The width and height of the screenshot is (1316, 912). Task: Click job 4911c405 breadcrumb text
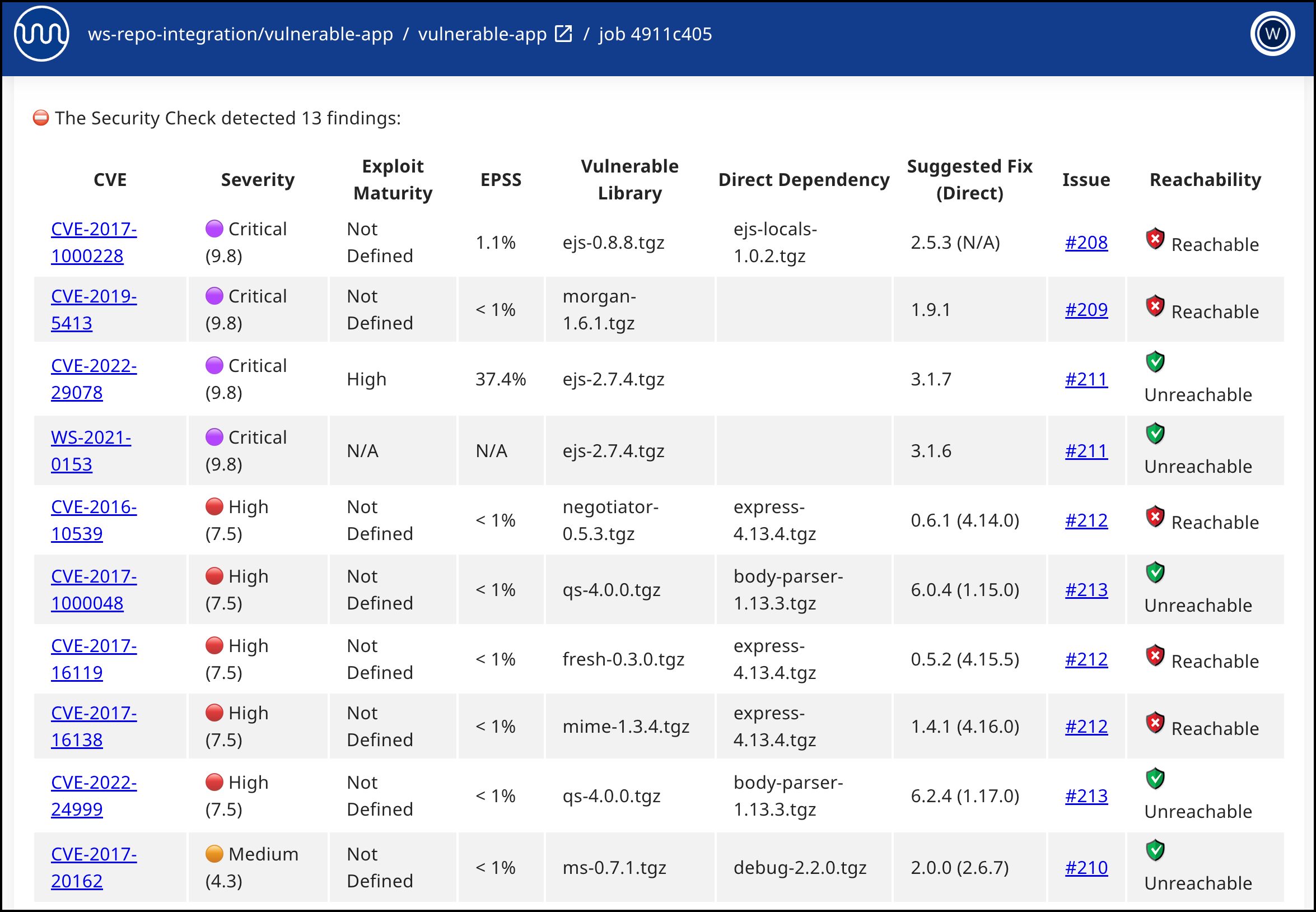point(655,34)
